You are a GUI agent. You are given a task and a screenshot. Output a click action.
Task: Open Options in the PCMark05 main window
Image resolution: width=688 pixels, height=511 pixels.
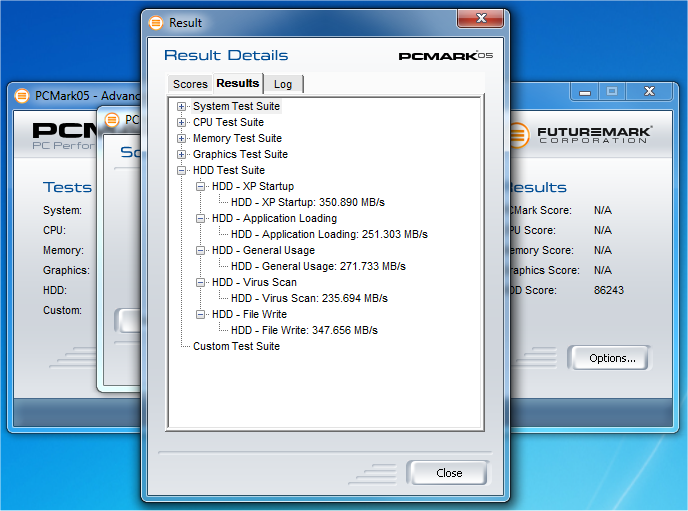pyautogui.click(x=612, y=358)
